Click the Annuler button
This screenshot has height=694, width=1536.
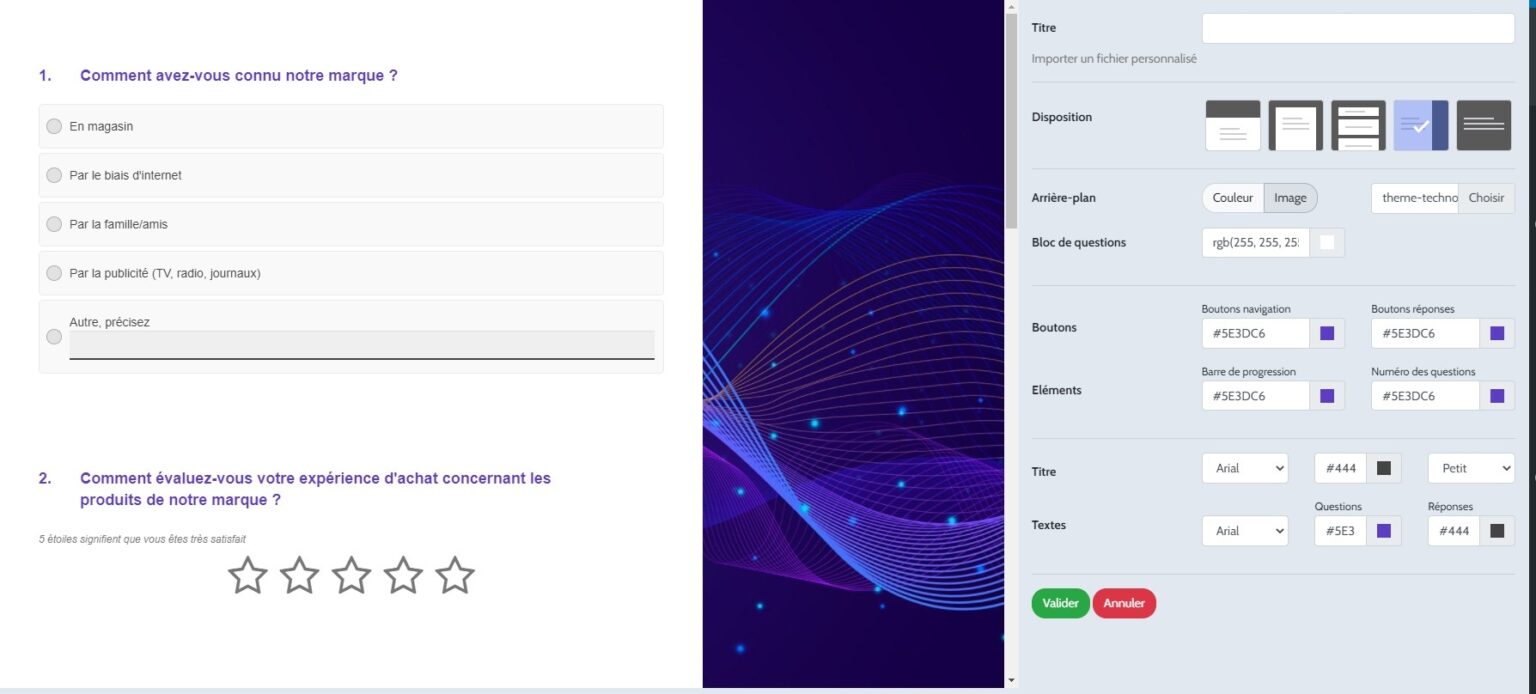point(1124,603)
